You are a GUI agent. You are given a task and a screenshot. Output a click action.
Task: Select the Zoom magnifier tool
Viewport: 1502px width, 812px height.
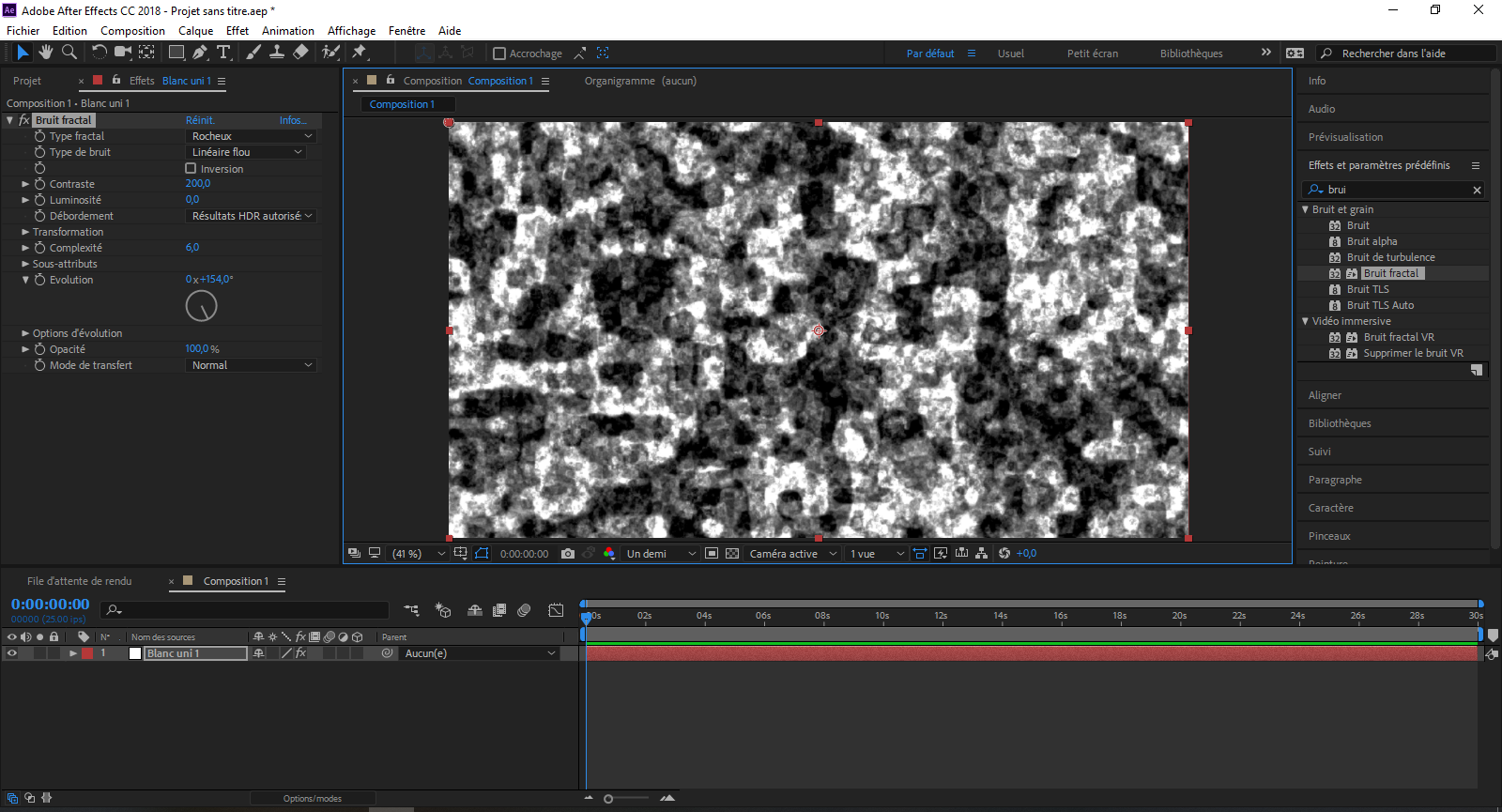coord(69,53)
